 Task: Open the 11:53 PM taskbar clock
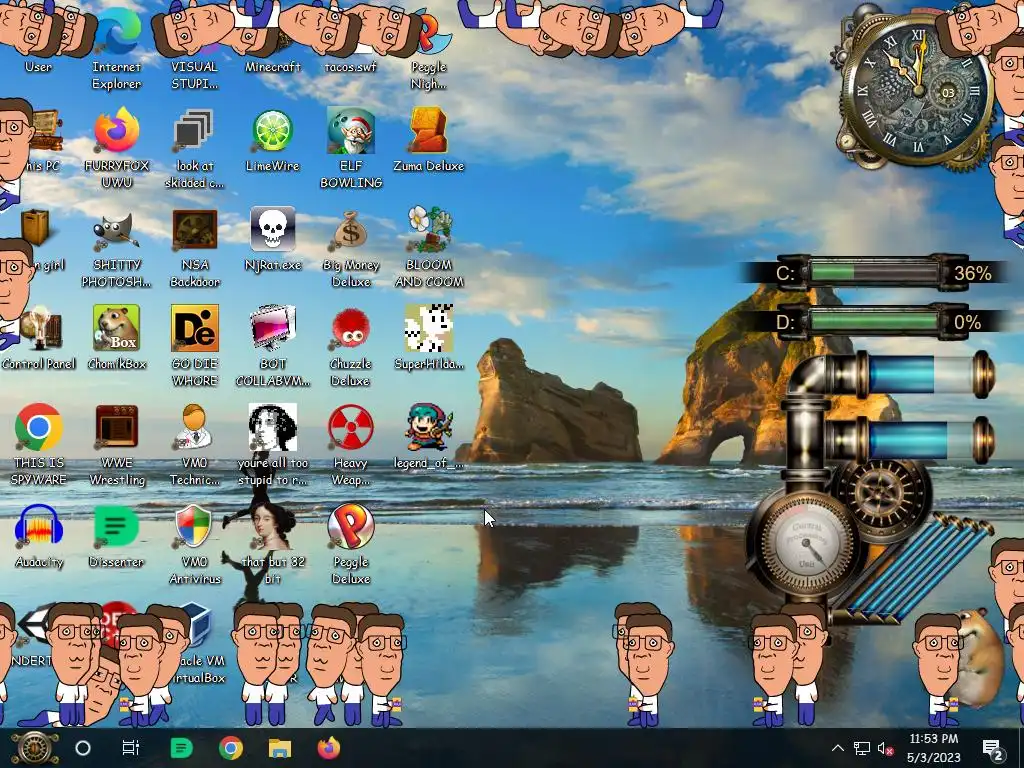coord(934,748)
